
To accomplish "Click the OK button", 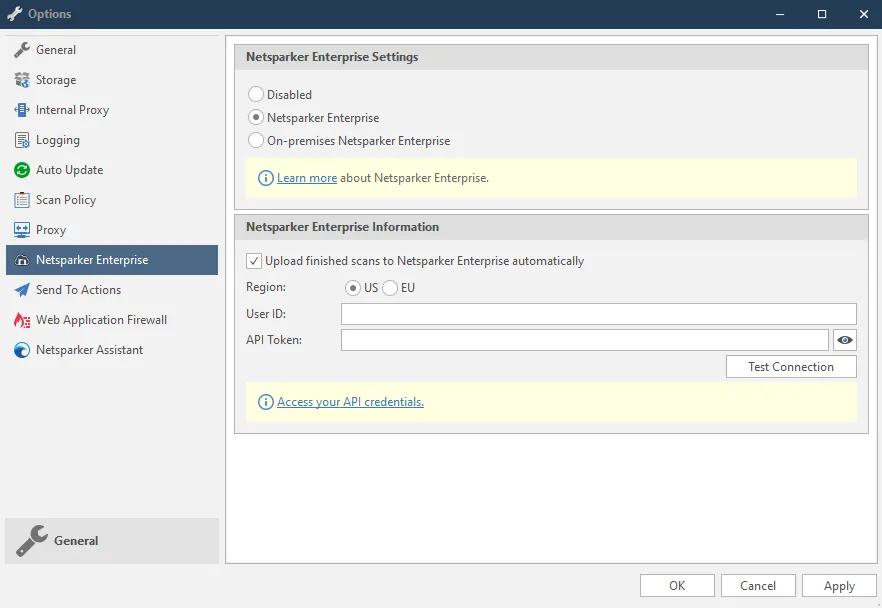I will pyautogui.click(x=677, y=586).
